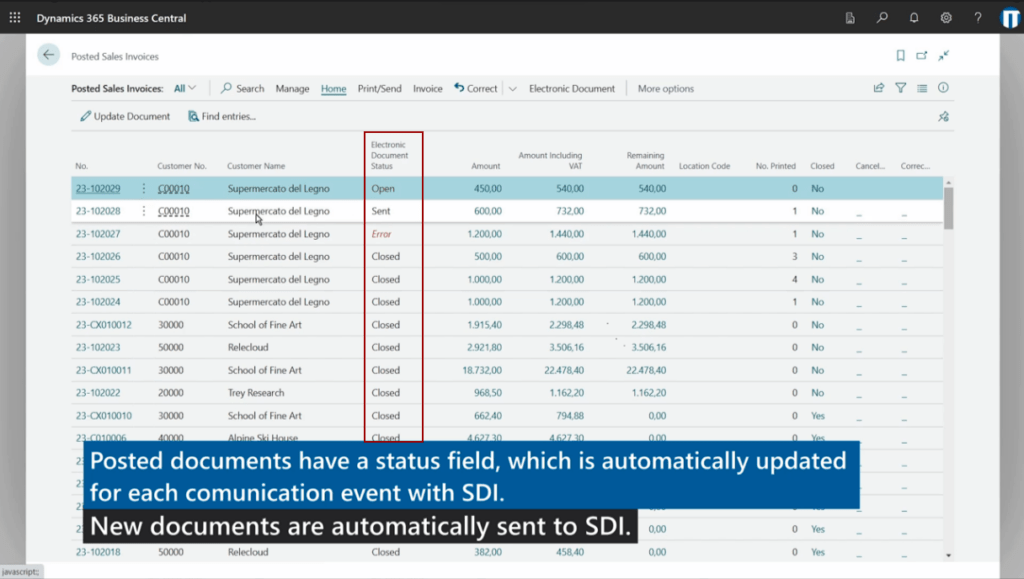Open the Electronic Document menu

click(571, 88)
